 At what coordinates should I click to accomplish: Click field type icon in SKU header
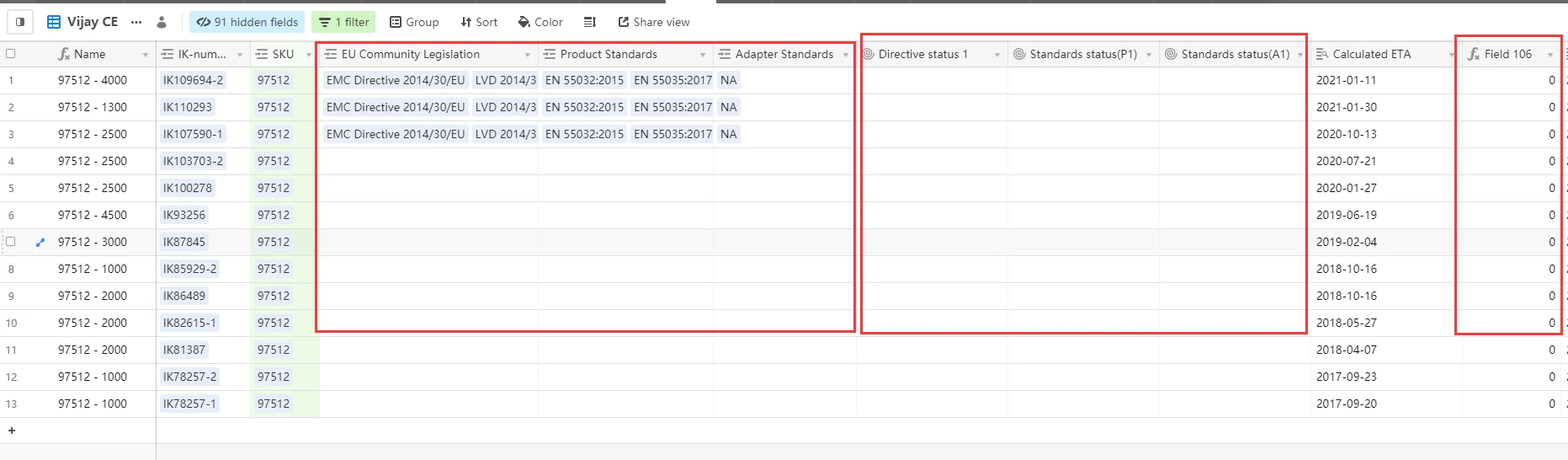pos(262,54)
